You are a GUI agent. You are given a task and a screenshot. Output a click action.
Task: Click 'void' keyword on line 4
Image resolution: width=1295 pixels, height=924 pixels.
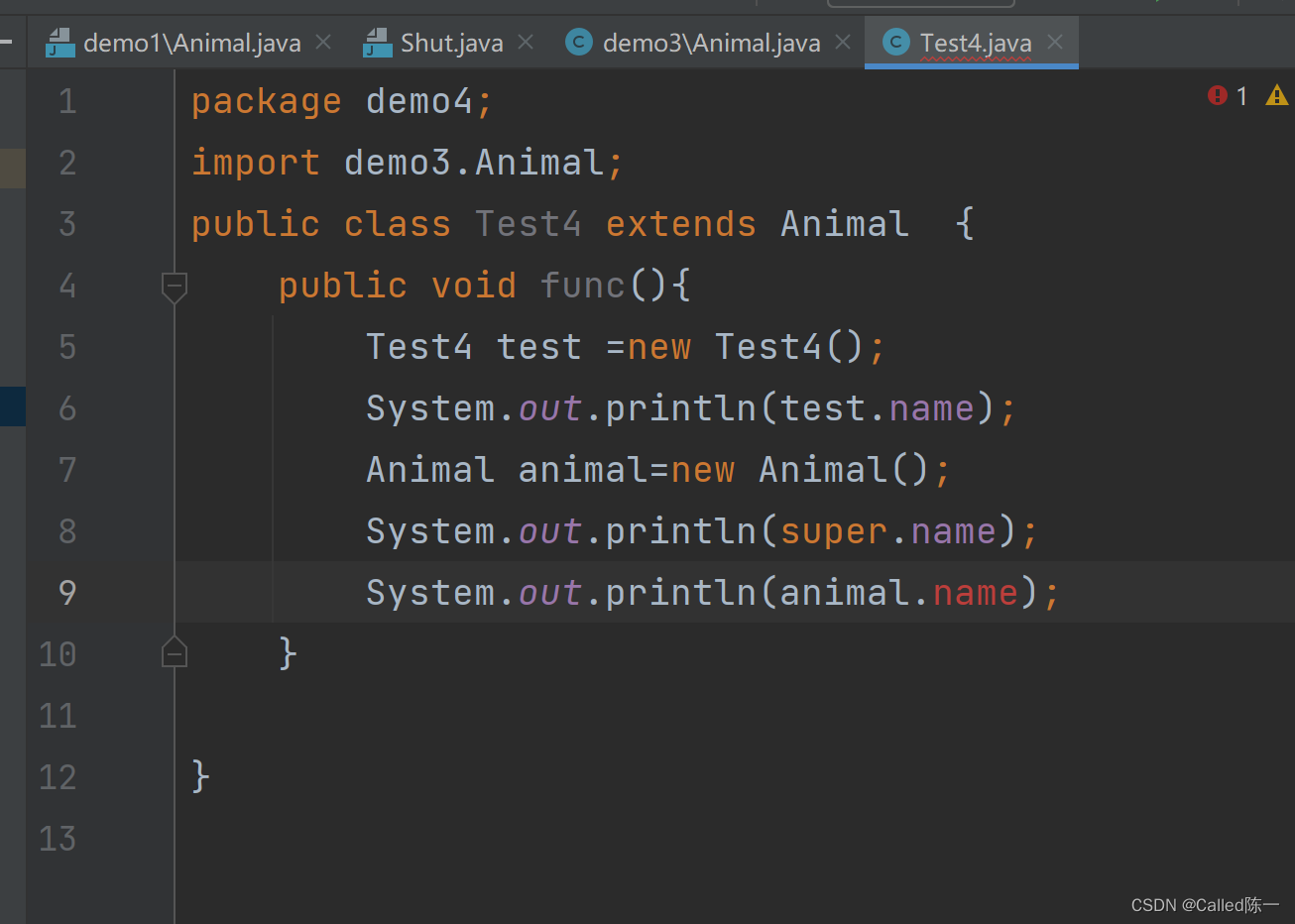point(474,286)
